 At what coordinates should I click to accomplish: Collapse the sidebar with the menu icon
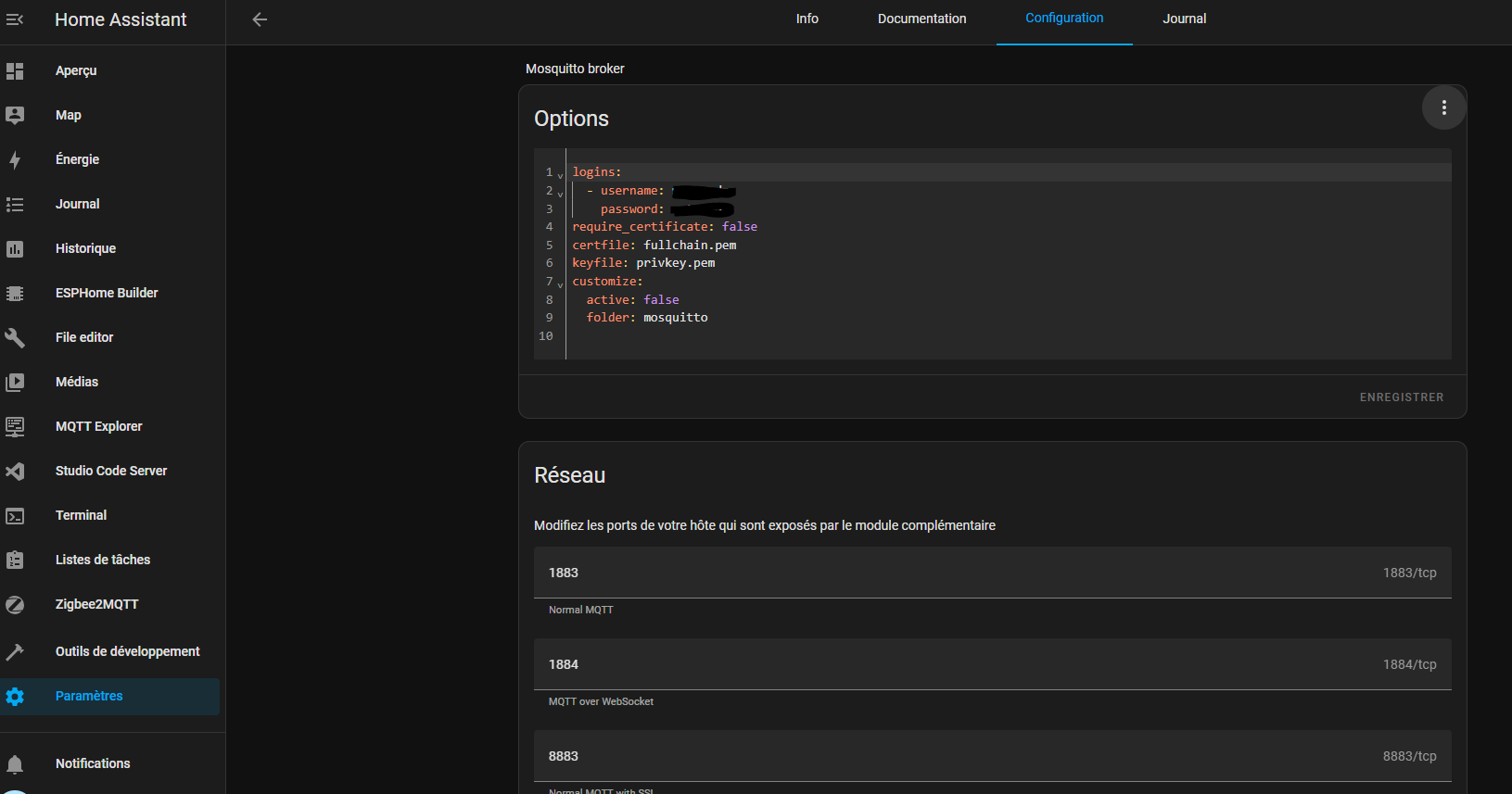point(15,19)
